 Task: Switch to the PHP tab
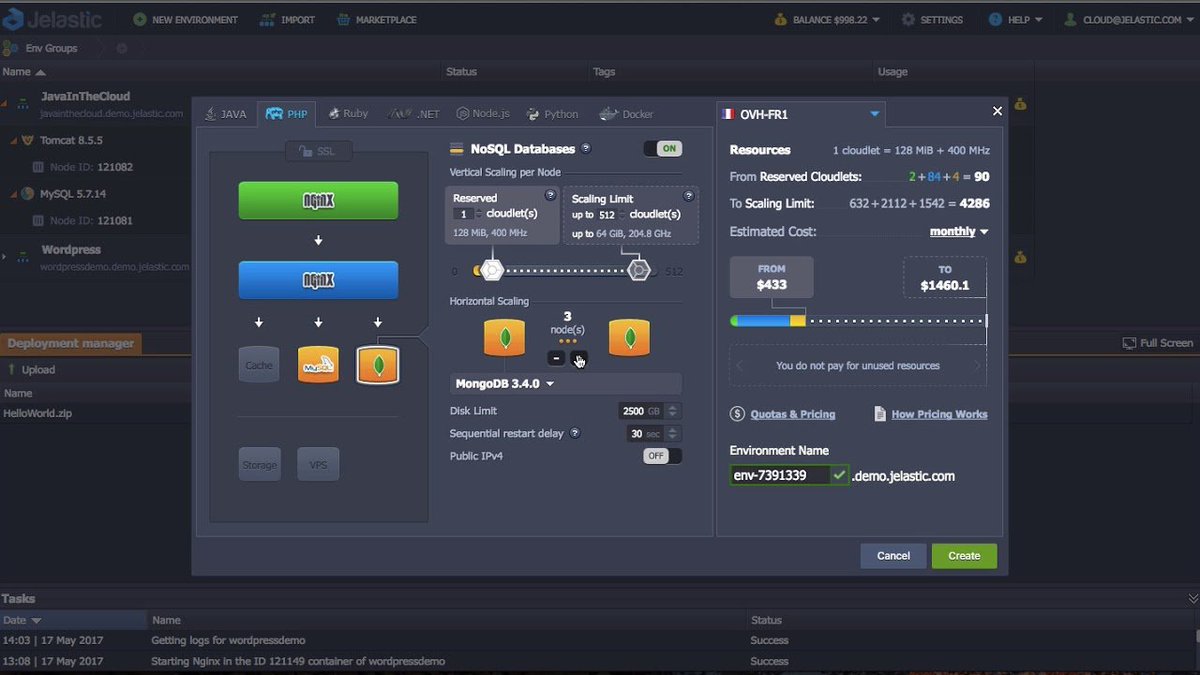(287, 114)
